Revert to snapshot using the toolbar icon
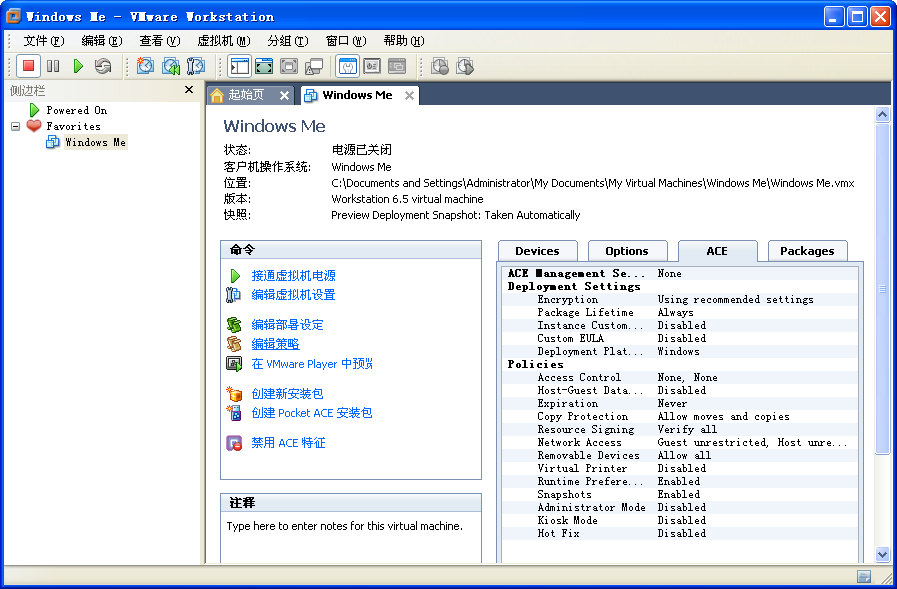 (170, 66)
